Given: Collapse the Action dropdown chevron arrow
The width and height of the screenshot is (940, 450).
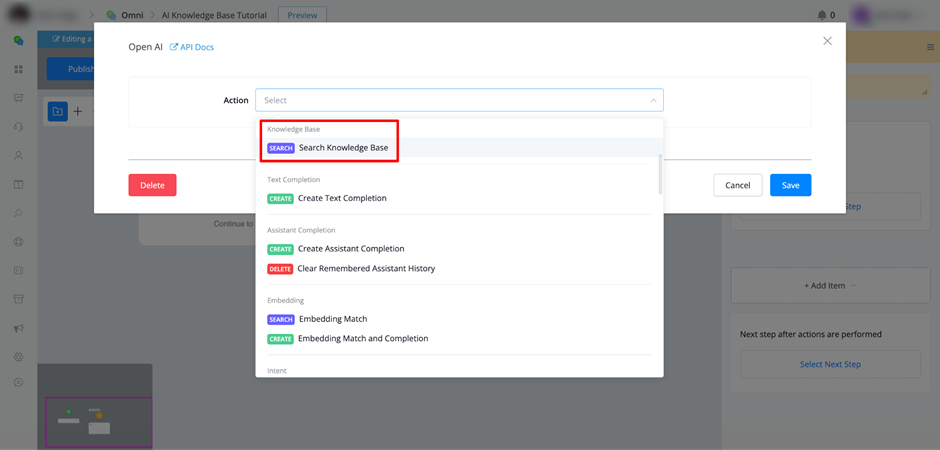Looking at the screenshot, I should coord(653,101).
